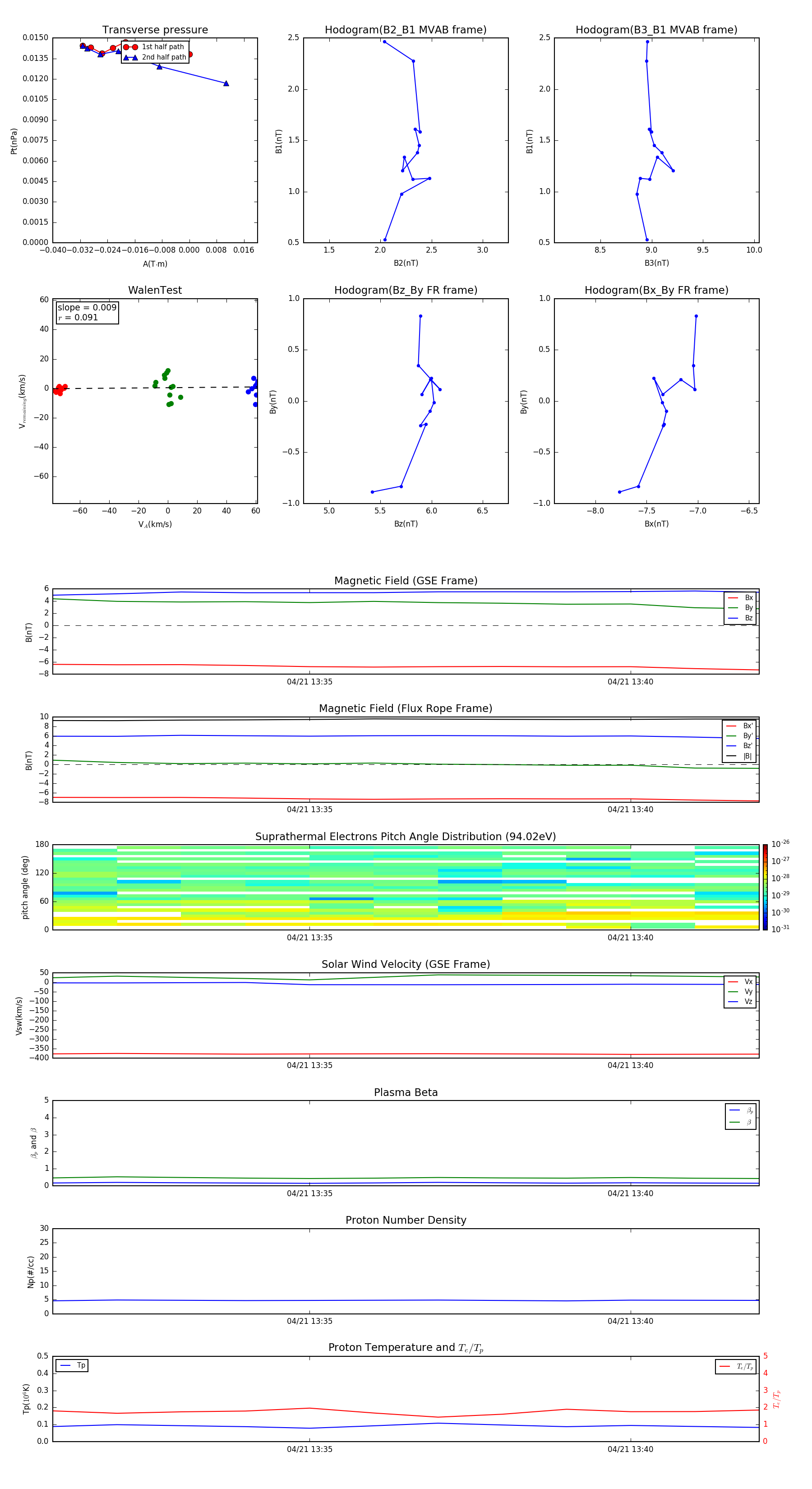Viewport: 812px width, 1489px height.
Task: Click the 'Hodogram(Bz_By FR frame)' title
Action: coord(406,290)
